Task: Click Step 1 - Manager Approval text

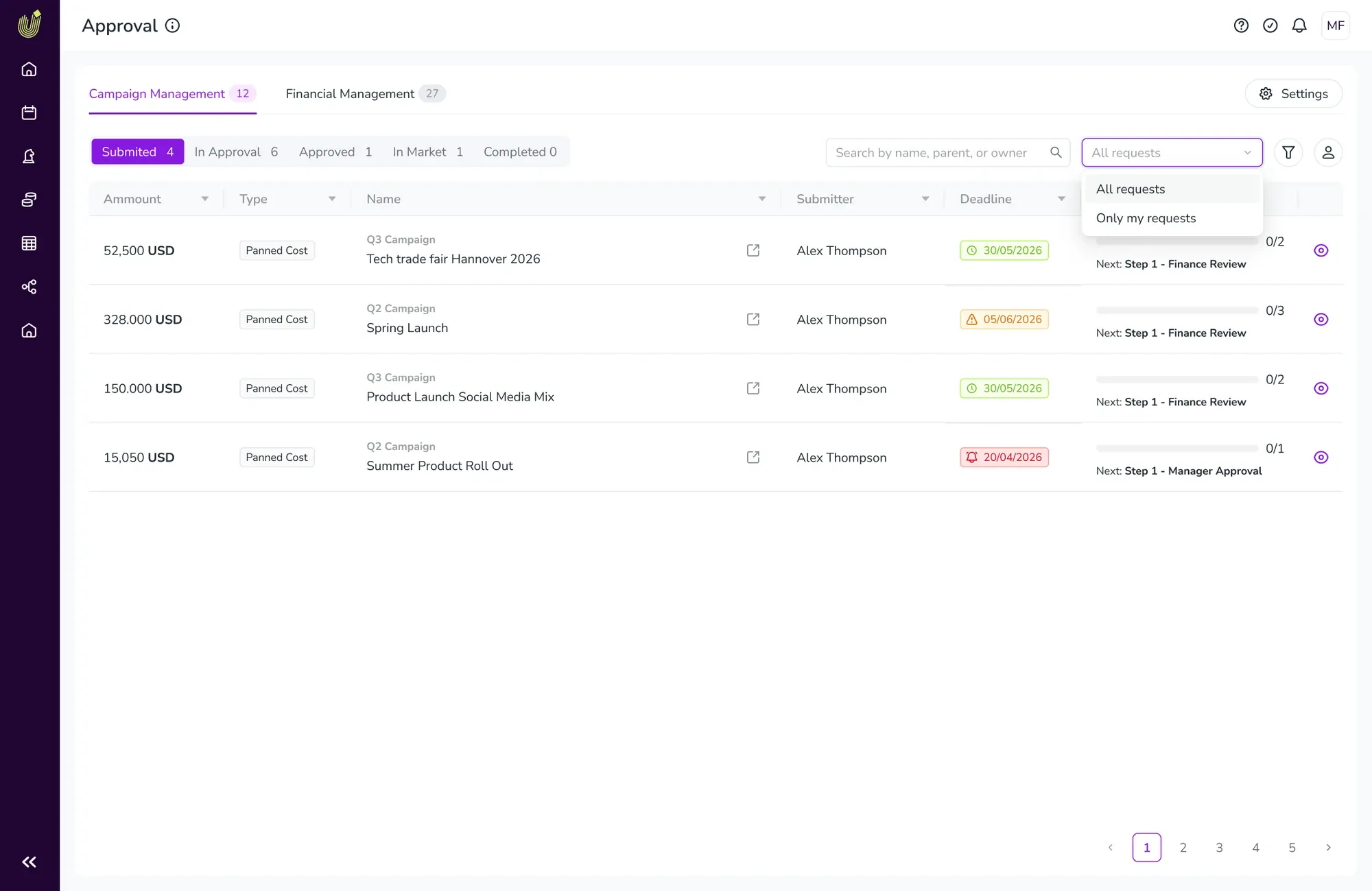Action: point(1193,471)
